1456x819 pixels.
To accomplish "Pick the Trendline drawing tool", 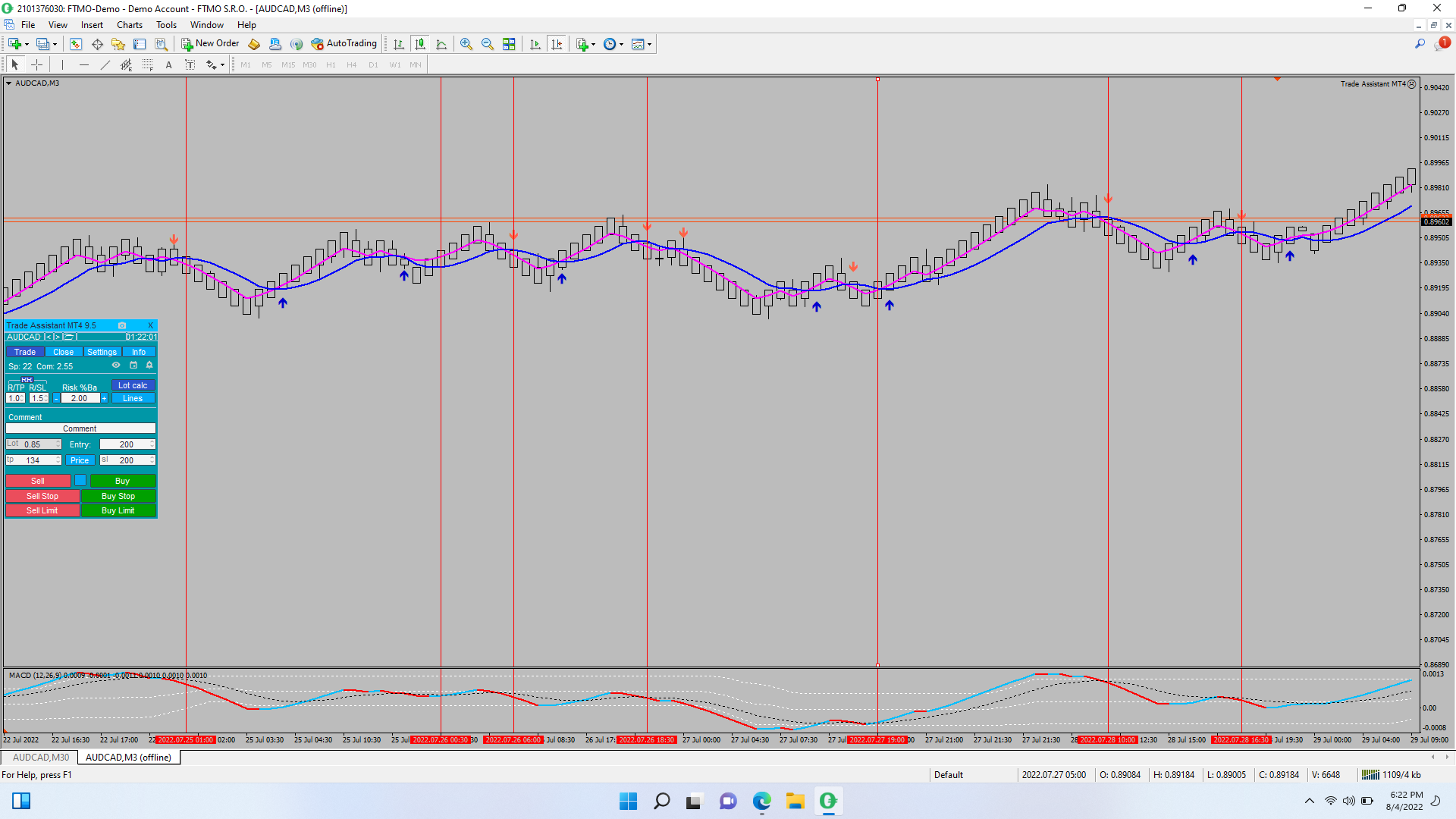I will (105, 64).
